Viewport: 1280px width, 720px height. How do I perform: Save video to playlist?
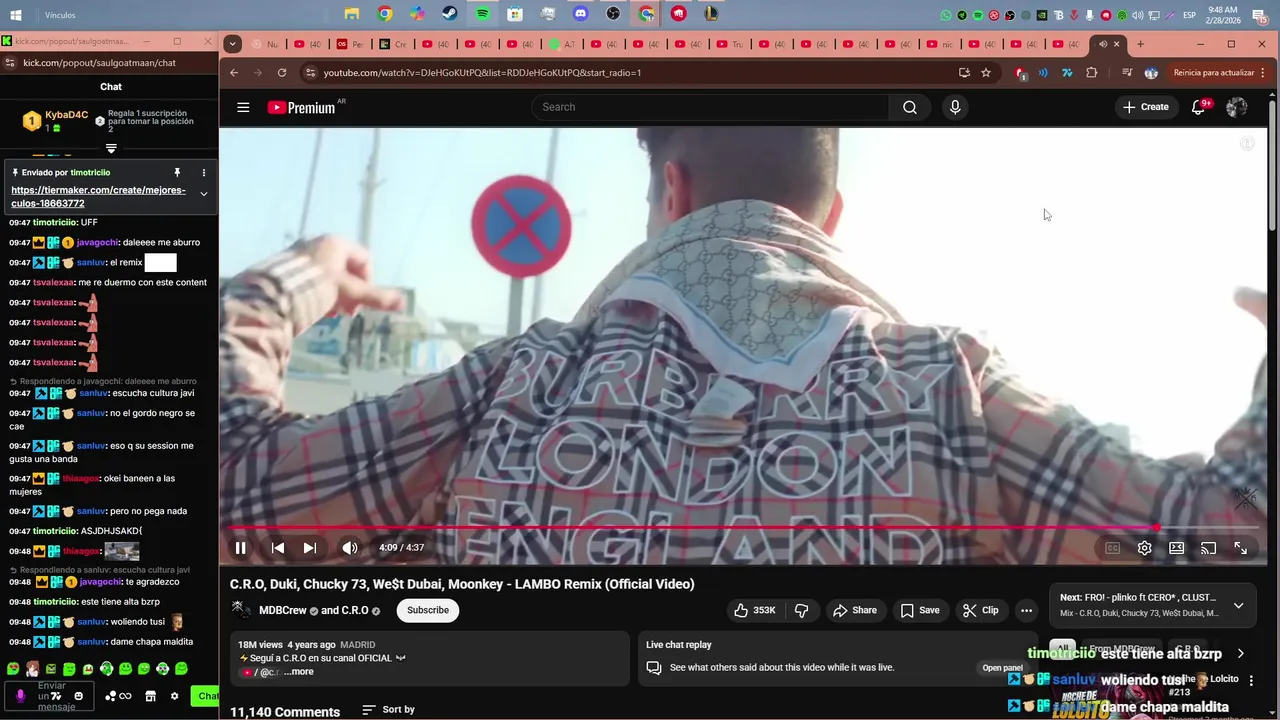[x=920, y=610]
